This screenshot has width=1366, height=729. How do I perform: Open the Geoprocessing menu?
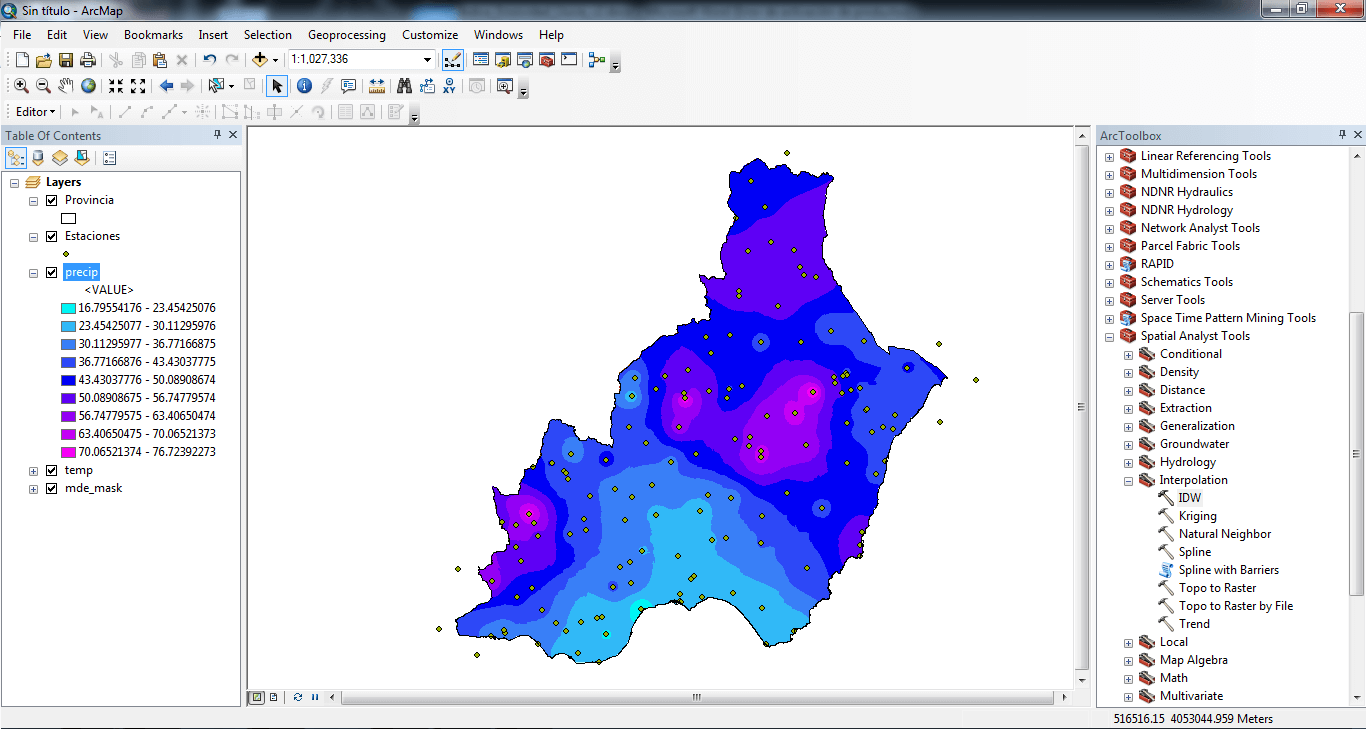click(346, 35)
